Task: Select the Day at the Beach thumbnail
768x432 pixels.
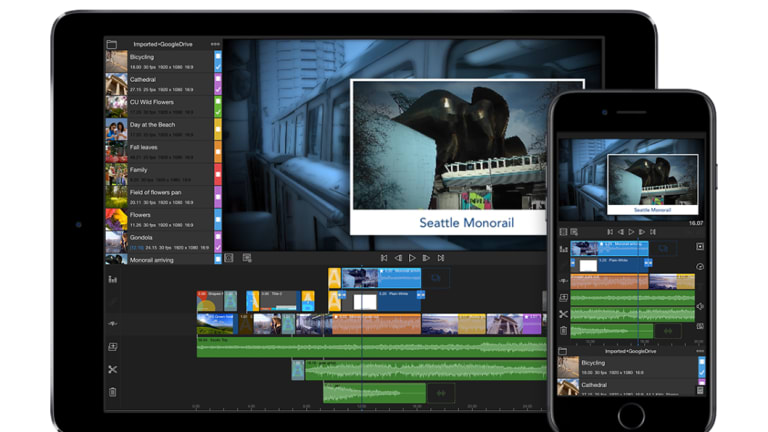Action: click(117, 129)
